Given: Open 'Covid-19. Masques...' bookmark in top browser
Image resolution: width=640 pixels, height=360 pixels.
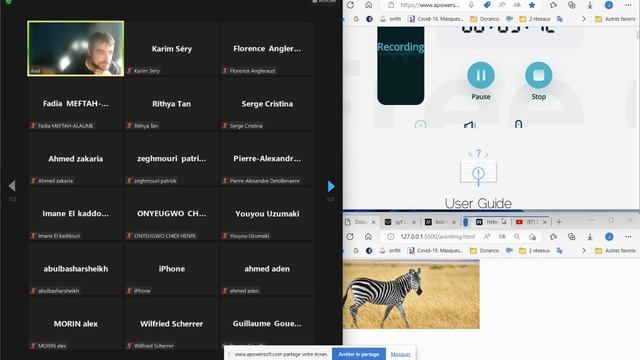Looking at the screenshot, I should (436, 19).
